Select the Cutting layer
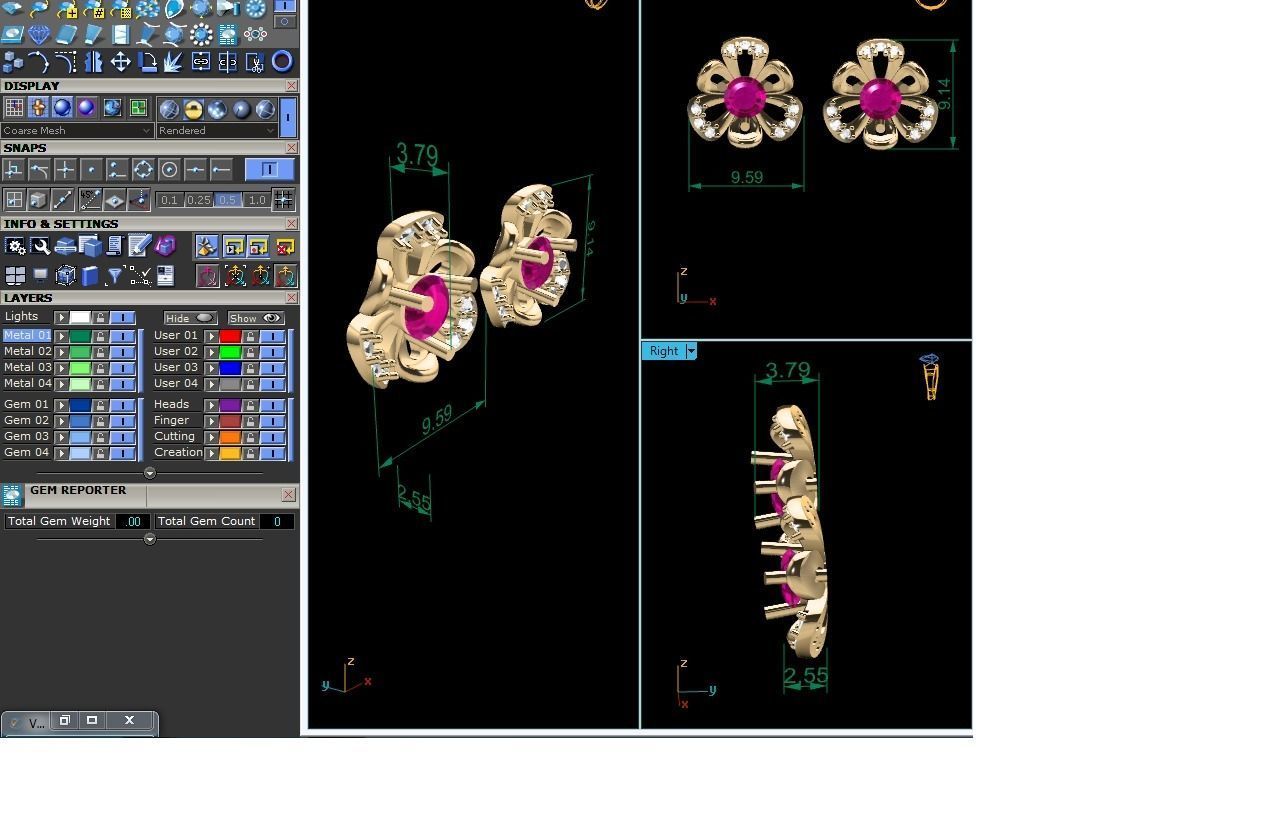Image resolution: width=1271 pixels, height=837 pixels. tap(175, 437)
